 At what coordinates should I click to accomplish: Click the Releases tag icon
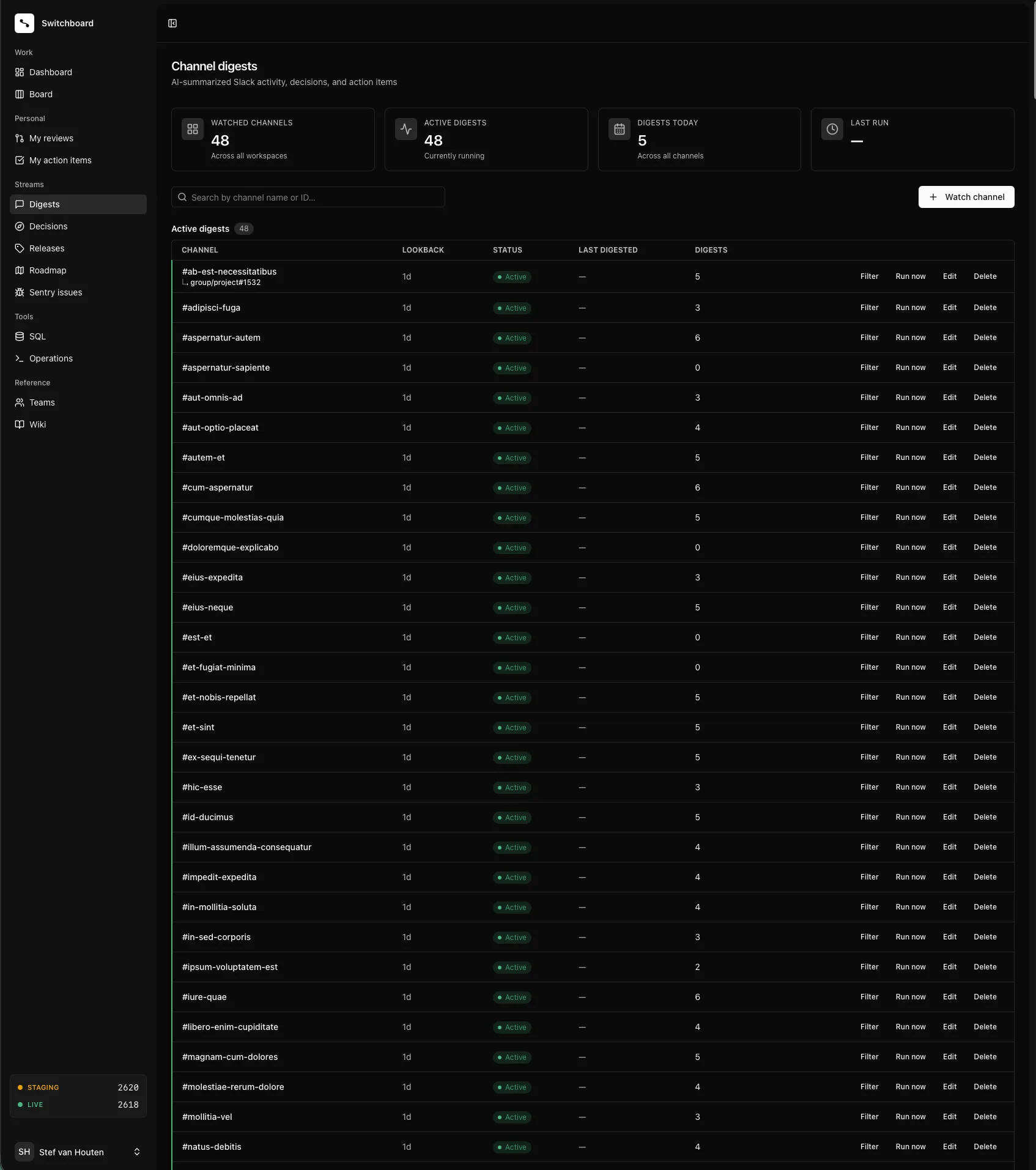tap(20, 248)
